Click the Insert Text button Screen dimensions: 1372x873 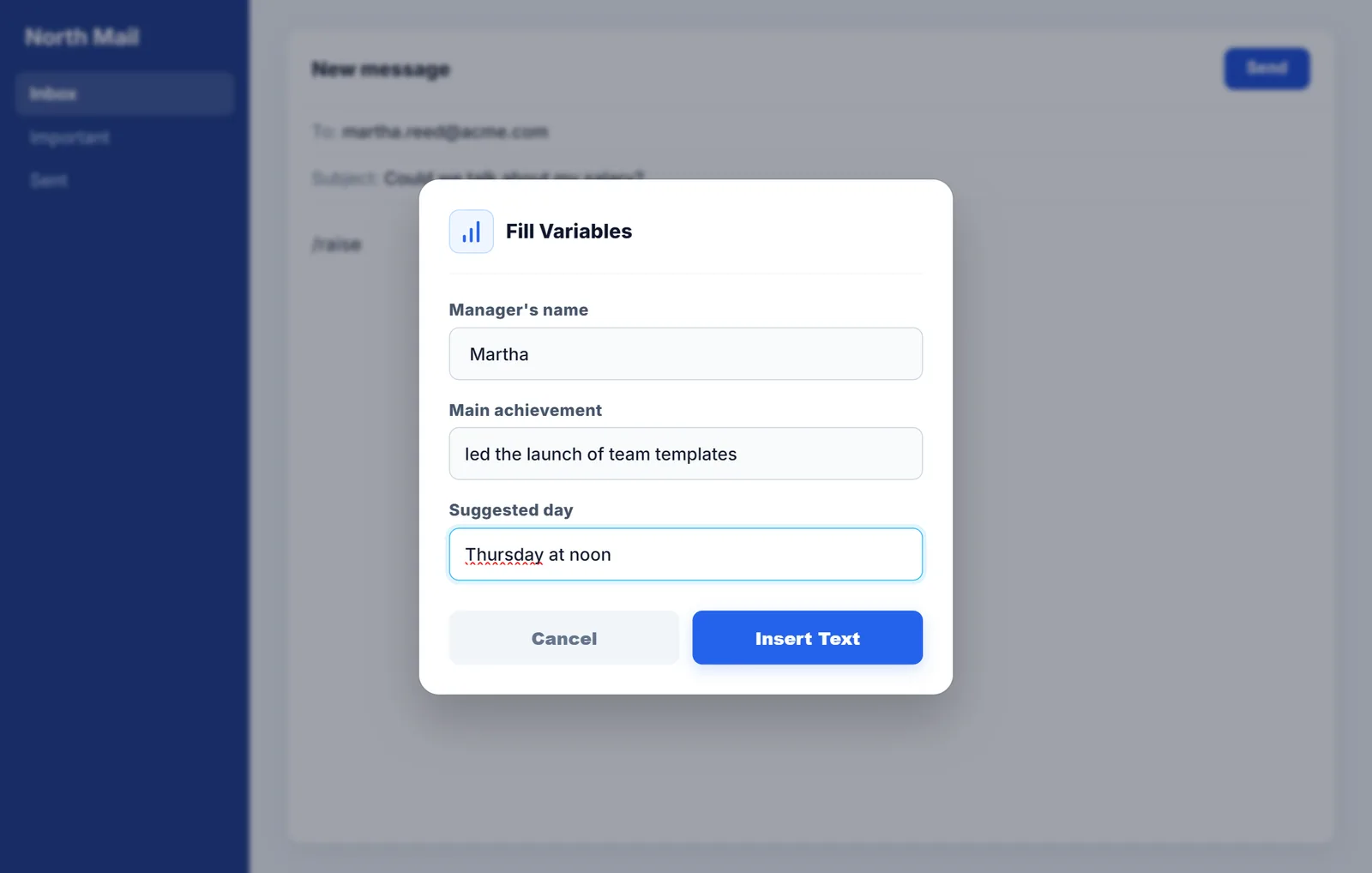807,637
